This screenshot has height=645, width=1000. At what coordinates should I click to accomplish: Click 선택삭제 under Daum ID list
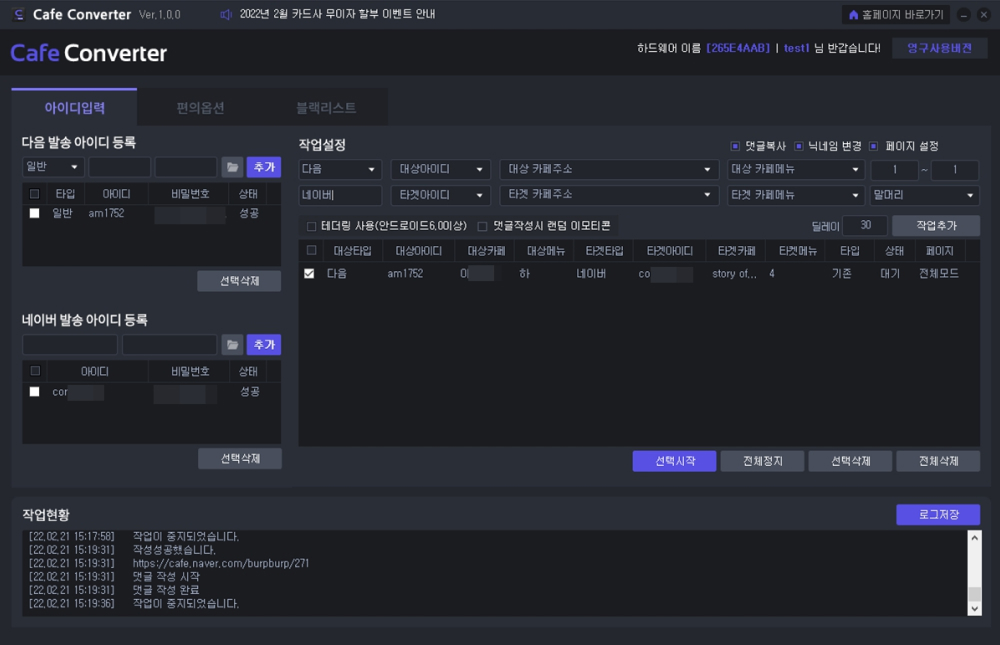239,281
